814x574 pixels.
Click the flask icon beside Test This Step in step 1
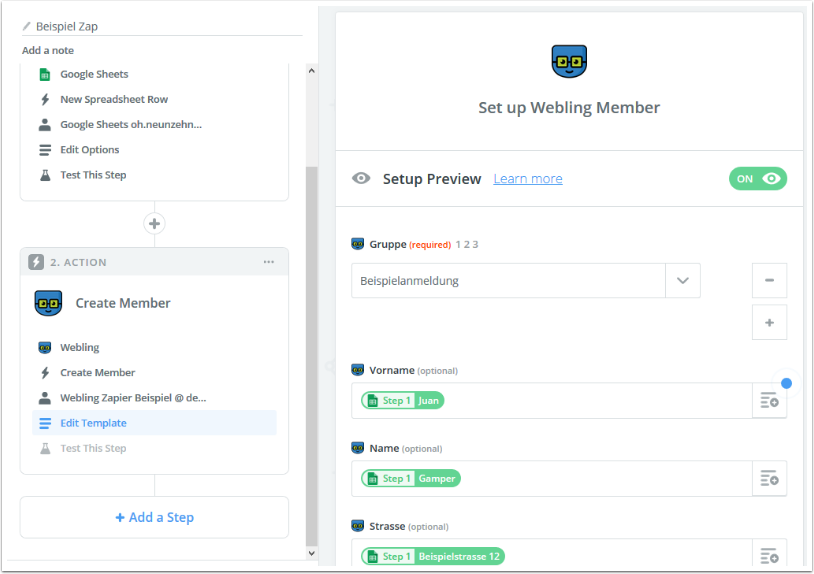click(45, 175)
